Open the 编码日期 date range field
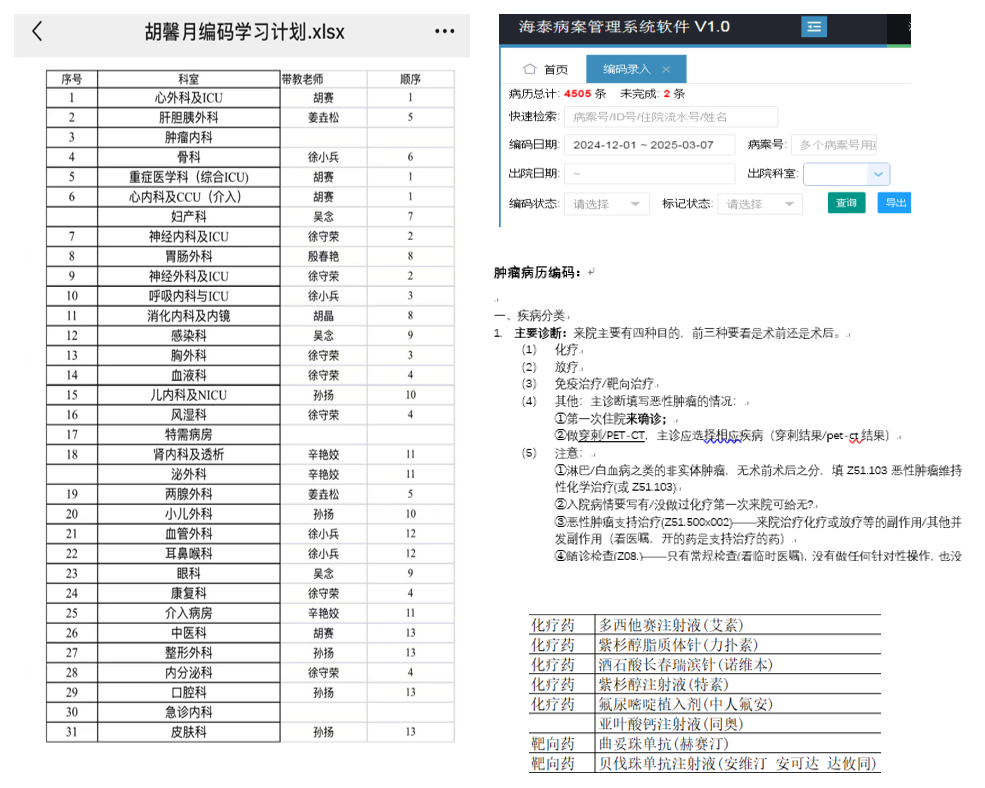985x788 pixels. click(649, 145)
